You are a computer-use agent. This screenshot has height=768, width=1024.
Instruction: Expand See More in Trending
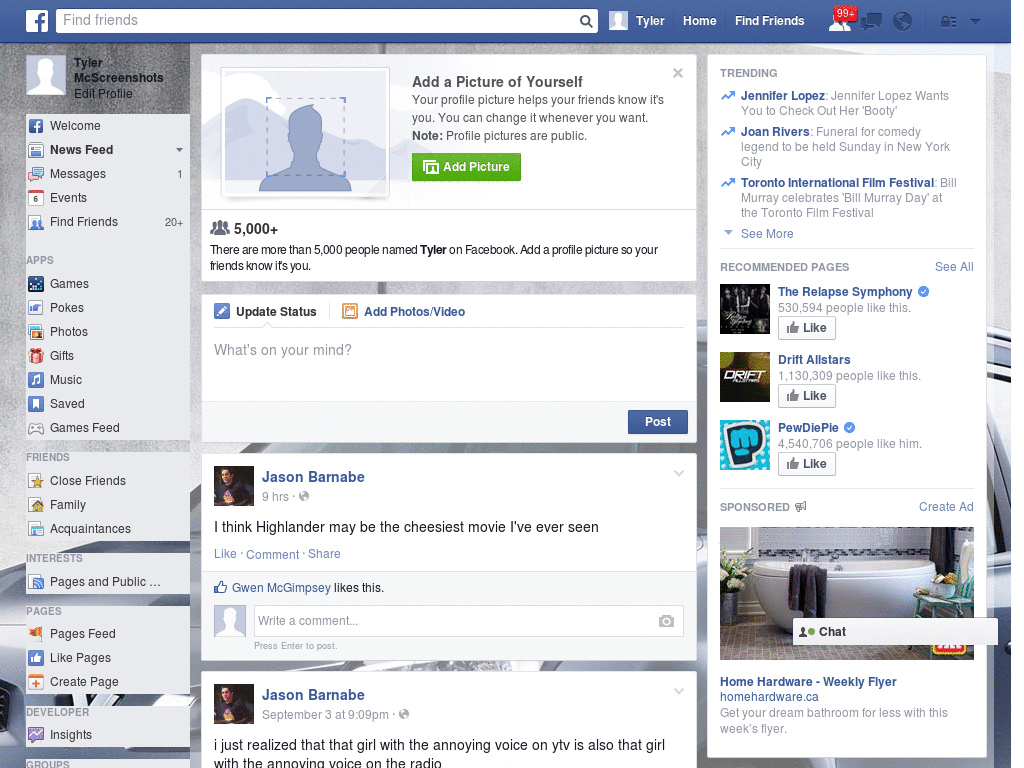tap(767, 234)
